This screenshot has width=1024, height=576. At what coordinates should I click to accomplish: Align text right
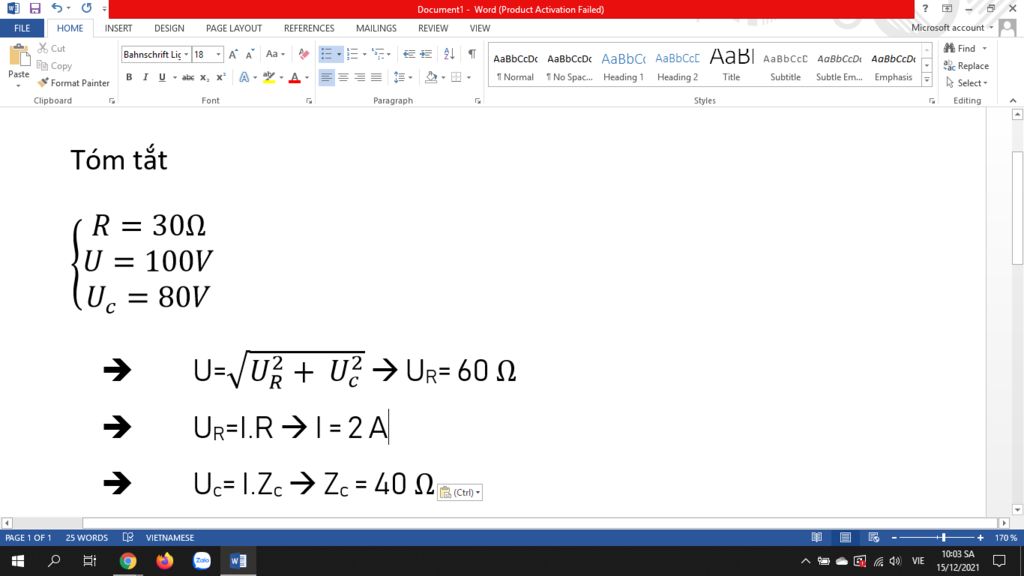coord(359,77)
